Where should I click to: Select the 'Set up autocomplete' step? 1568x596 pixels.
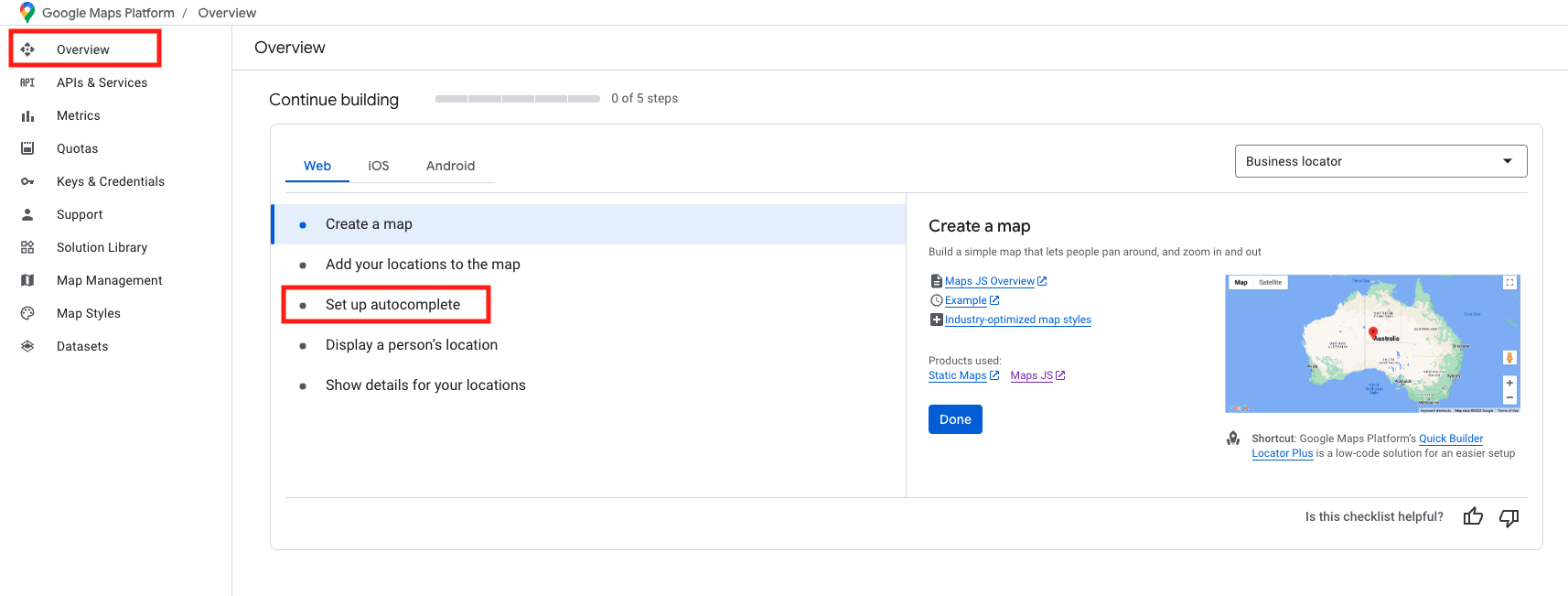(x=392, y=305)
